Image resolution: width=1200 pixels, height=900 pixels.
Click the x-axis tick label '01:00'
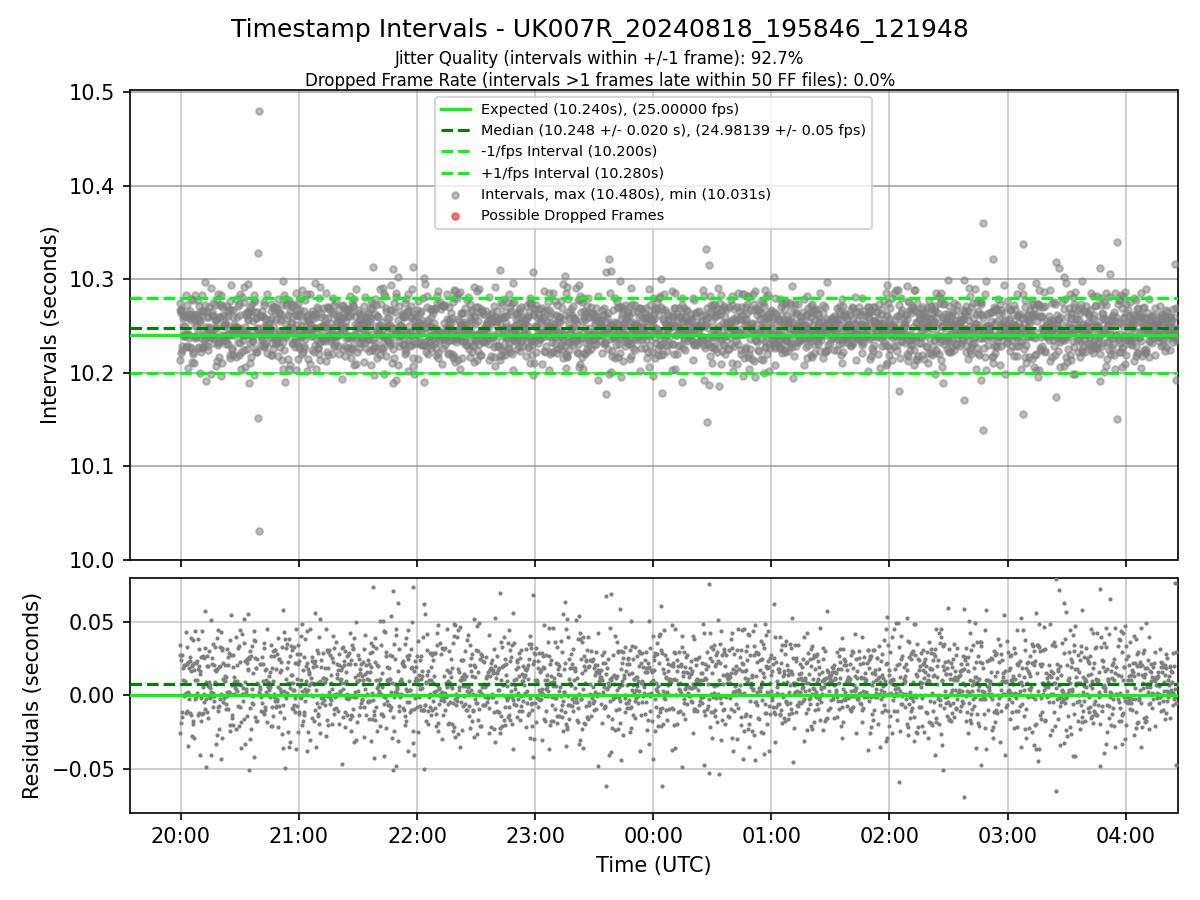[x=771, y=834]
